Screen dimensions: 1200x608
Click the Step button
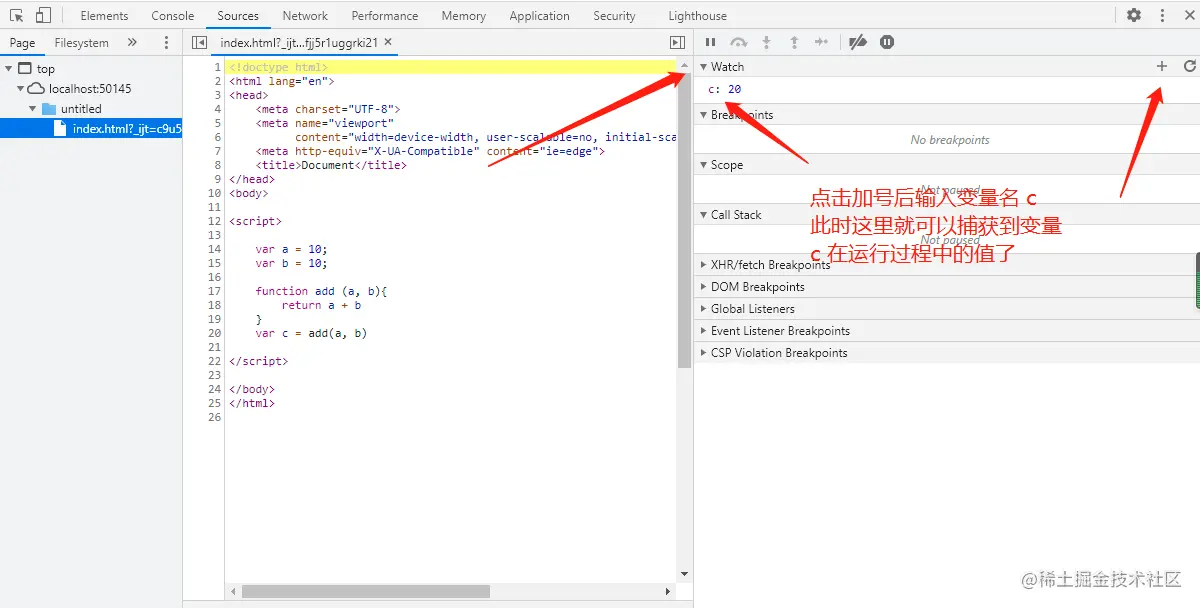click(x=822, y=42)
